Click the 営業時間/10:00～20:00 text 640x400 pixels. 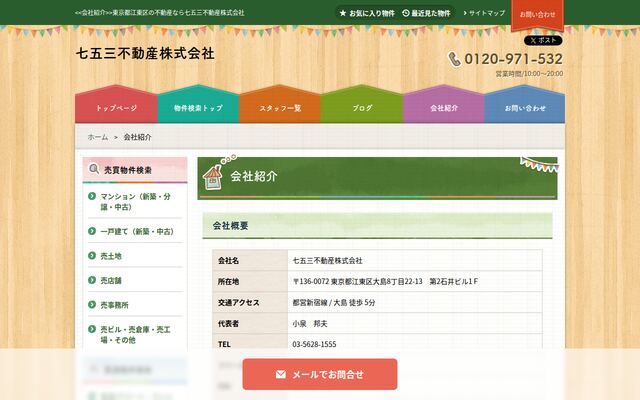(x=529, y=74)
